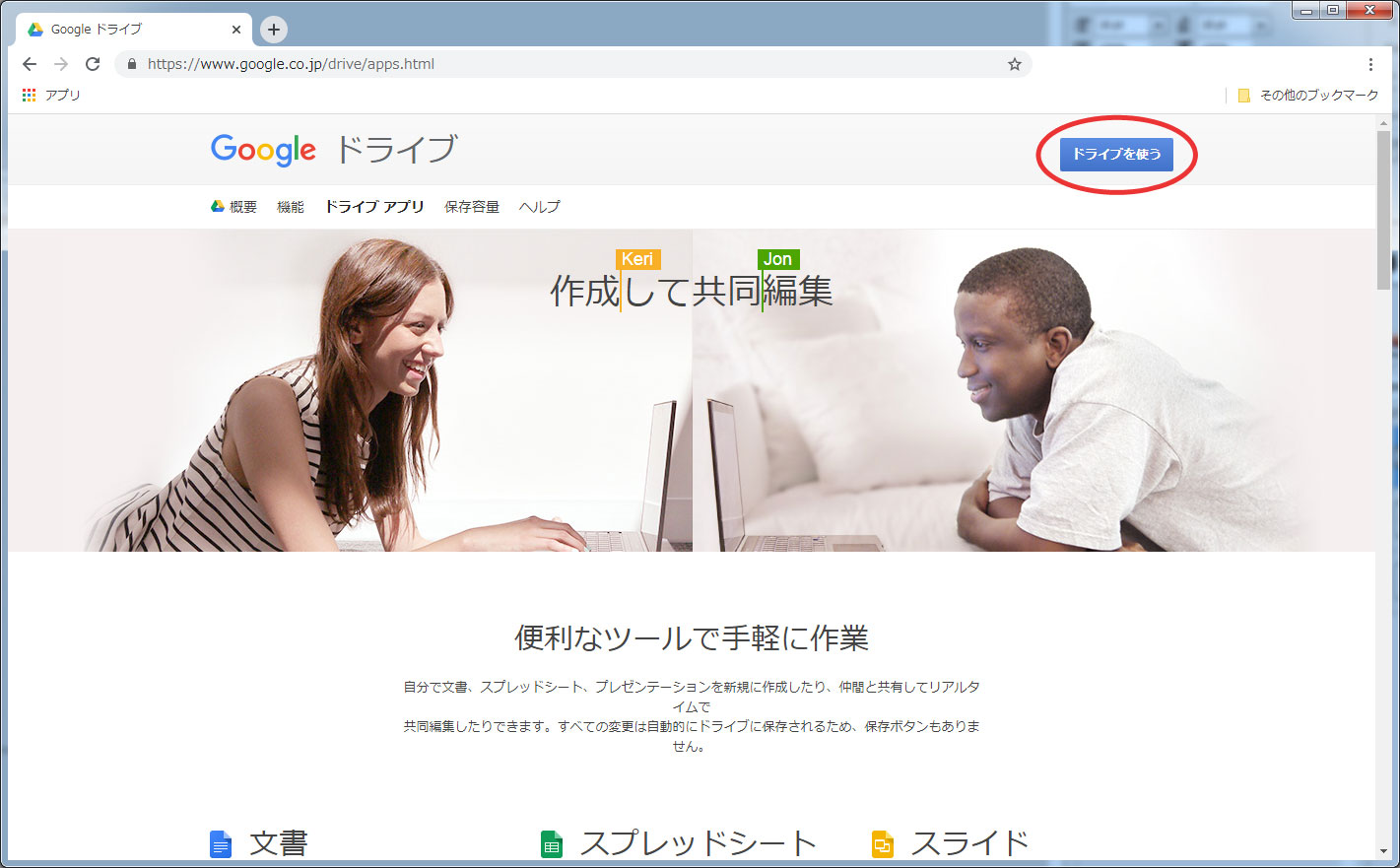1400x868 pixels.
Task: Click the browser back arrow
Action: click(x=30, y=64)
